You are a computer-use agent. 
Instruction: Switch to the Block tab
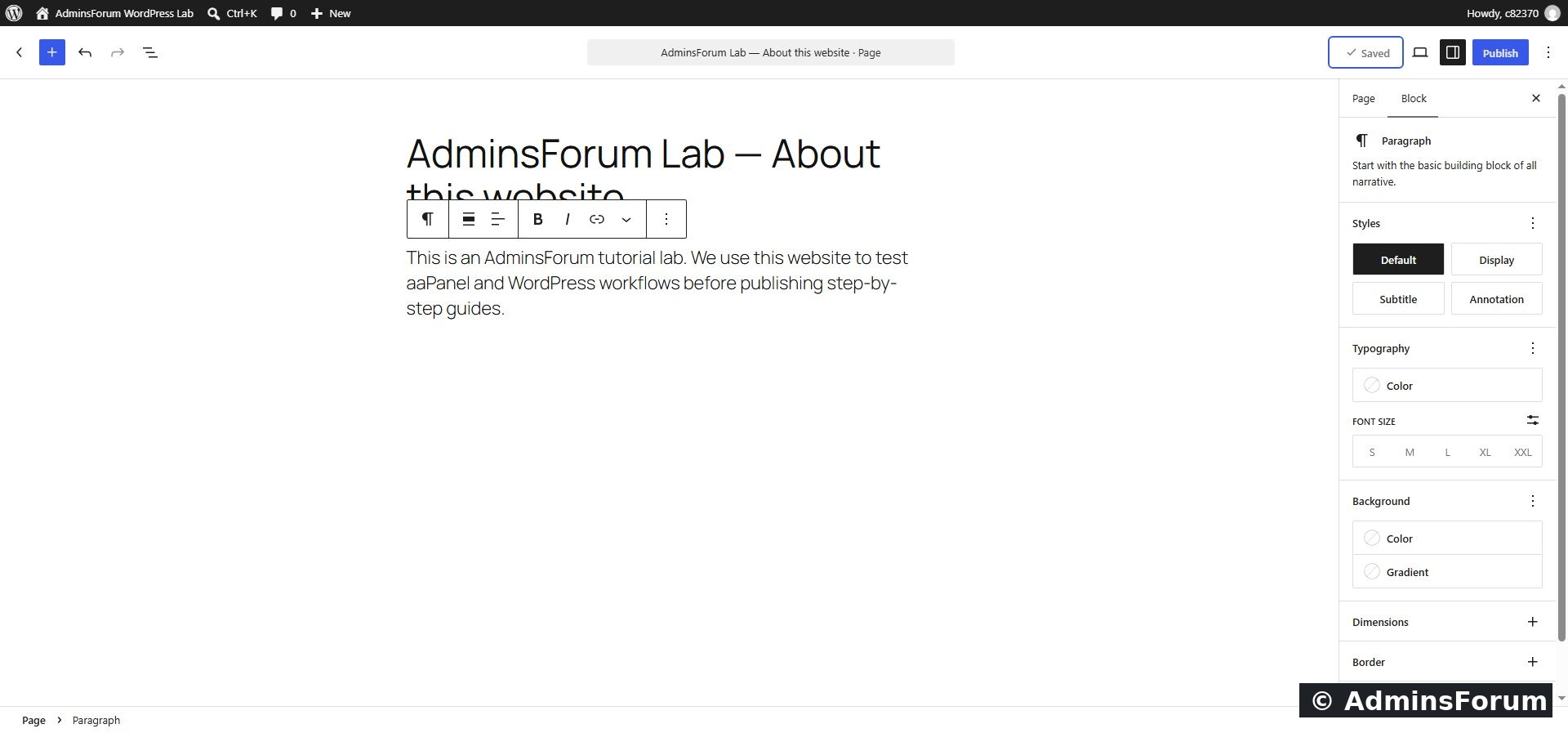pyautogui.click(x=1414, y=98)
